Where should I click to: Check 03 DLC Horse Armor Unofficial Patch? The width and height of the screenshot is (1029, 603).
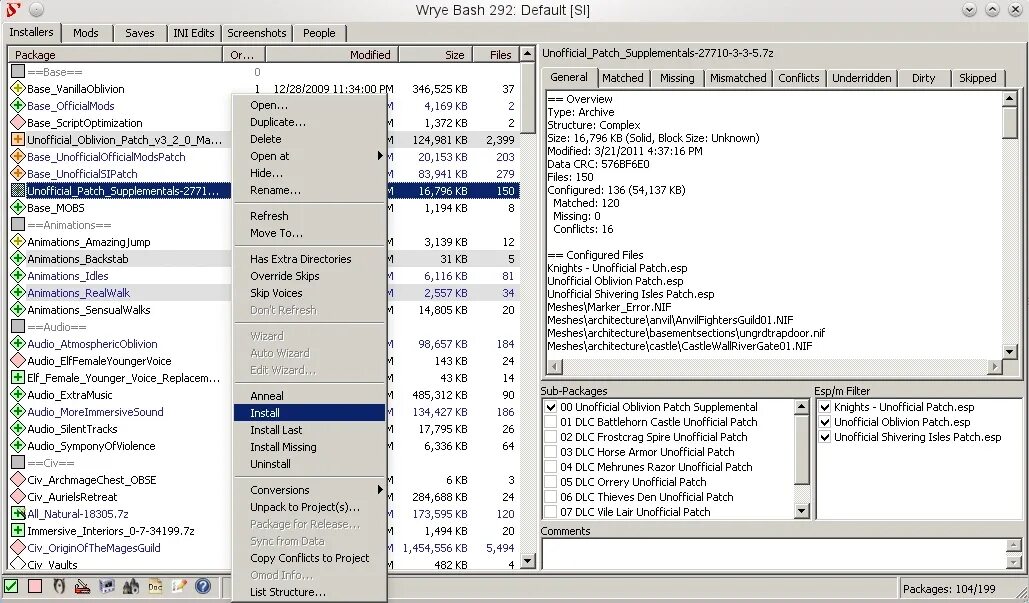551,452
